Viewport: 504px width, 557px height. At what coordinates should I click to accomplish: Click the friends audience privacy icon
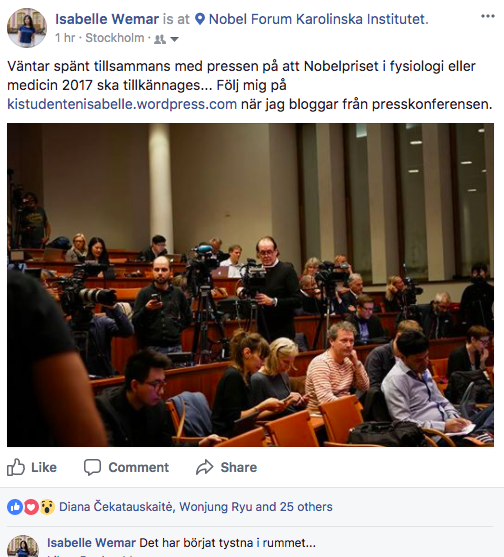point(160,39)
